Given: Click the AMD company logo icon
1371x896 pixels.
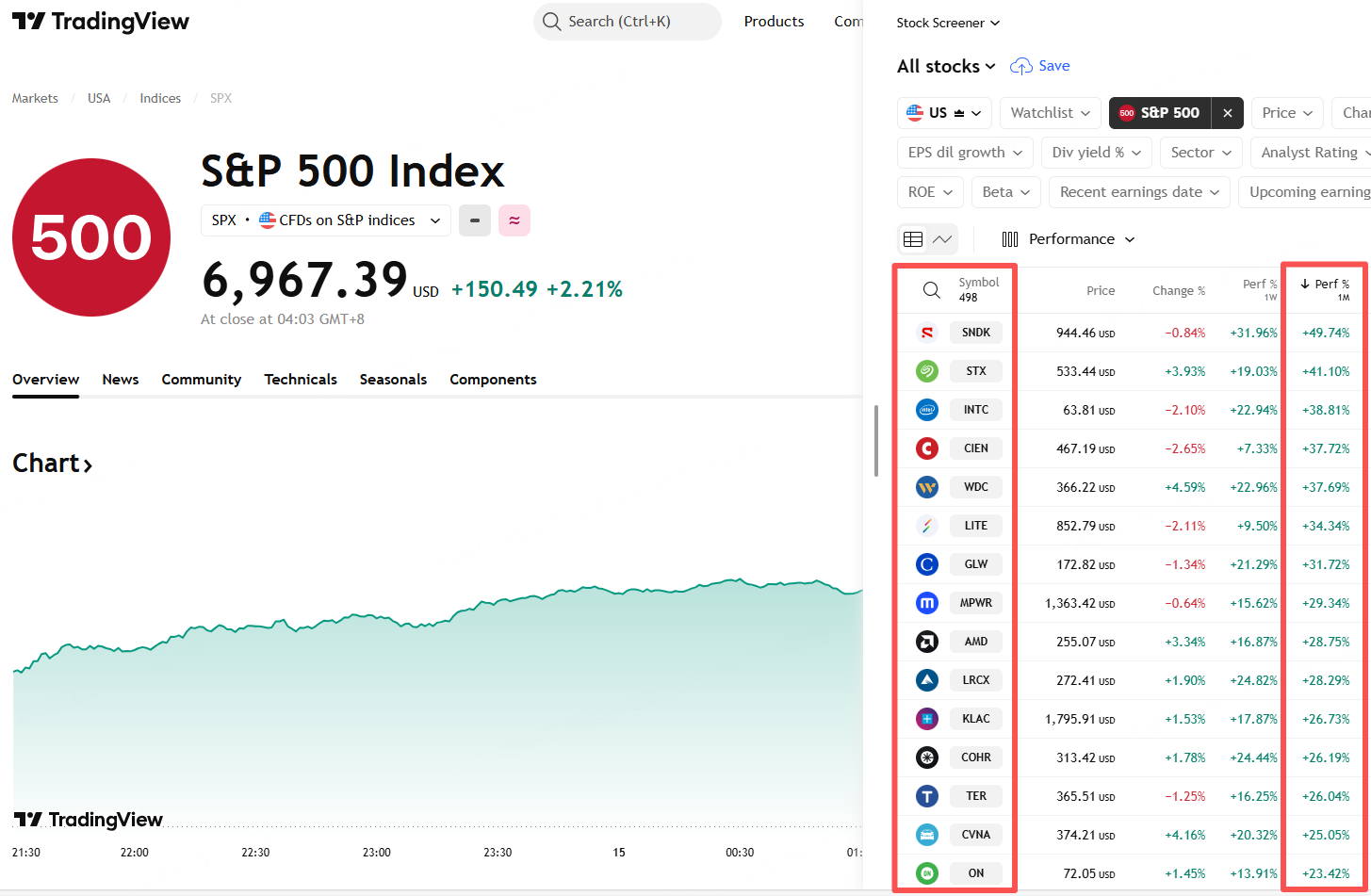Looking at the screenshot, I should [927, 642].
